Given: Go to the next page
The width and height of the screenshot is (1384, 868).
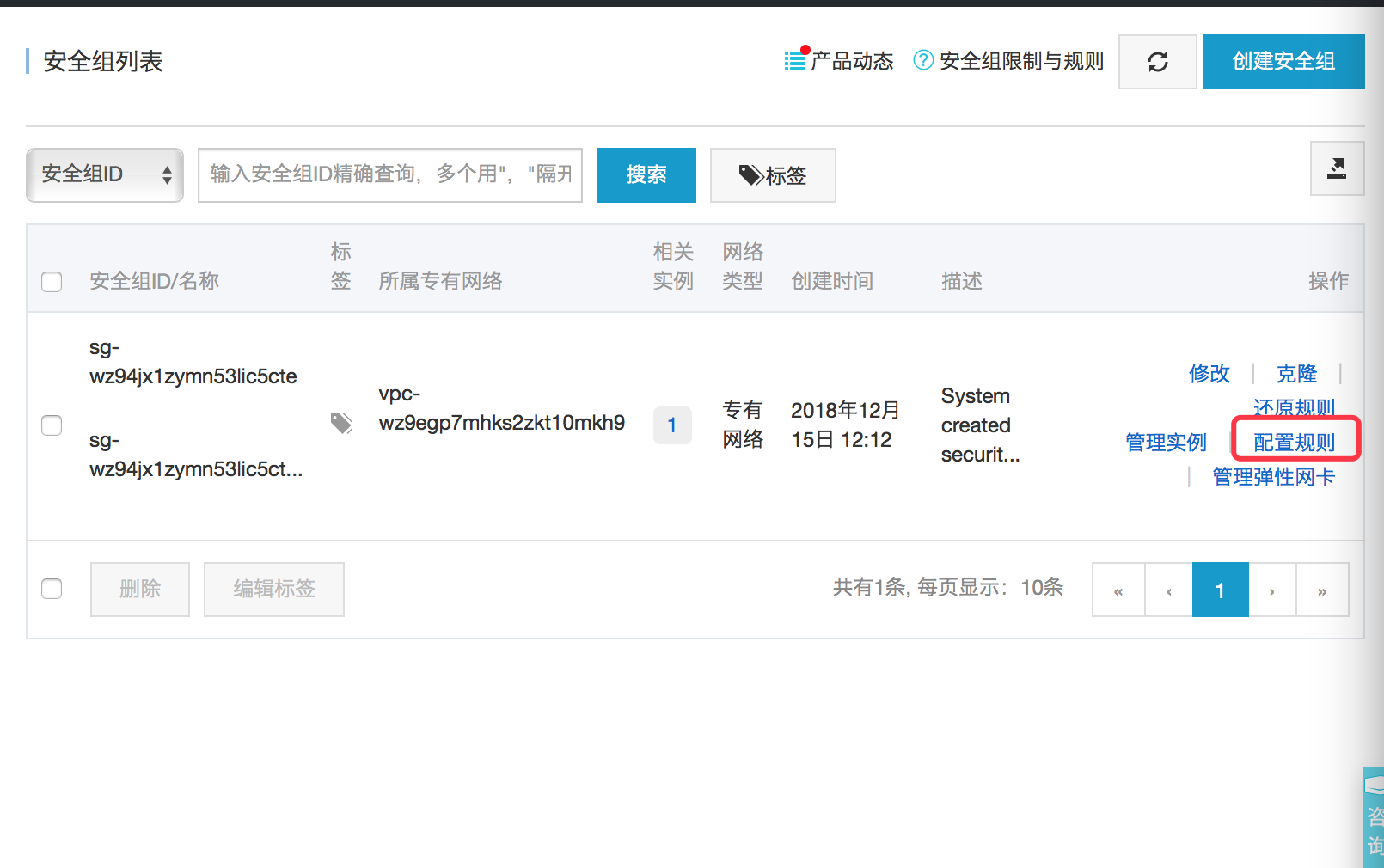Looking at the screenshot, I should point(1272,590).
